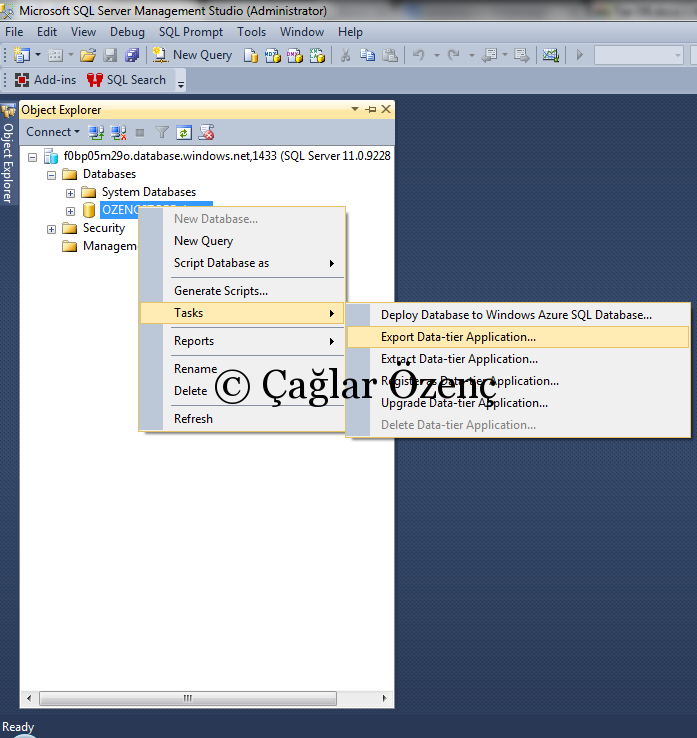Click the Filter funnel icon
The image size is (697, 738).
click(x=162, y=133)
